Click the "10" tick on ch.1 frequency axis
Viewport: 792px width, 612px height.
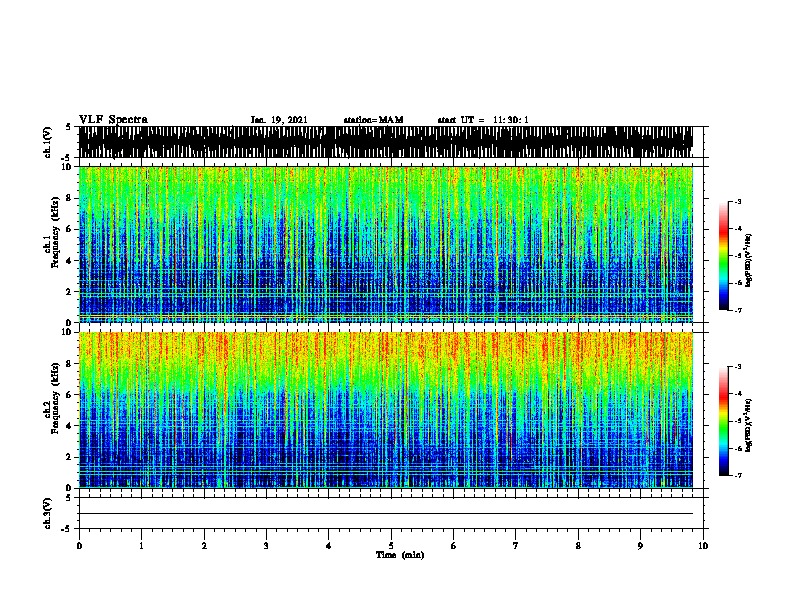pos(66,167)
